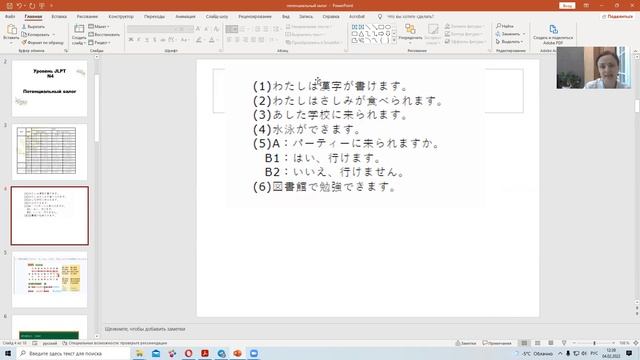Save the presentation from quick access toolbar
The width and height of the screenshot is (640, 360).
click(x=9, y=6)
